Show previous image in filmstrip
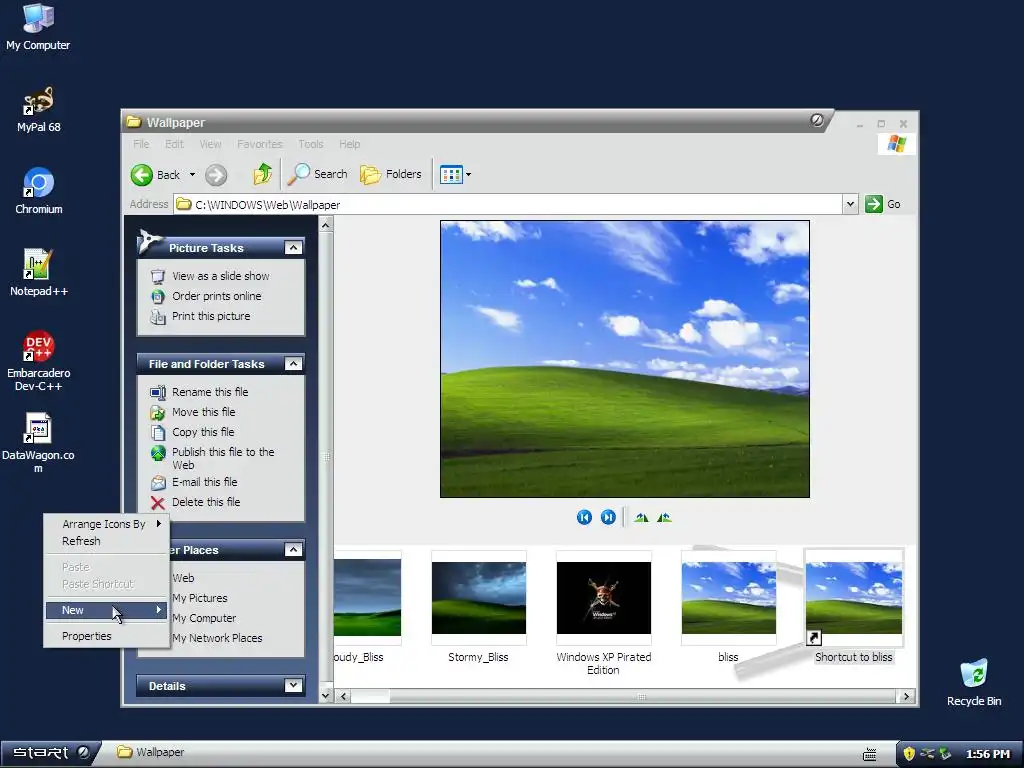1024x768 pixels. coord(584,517)
